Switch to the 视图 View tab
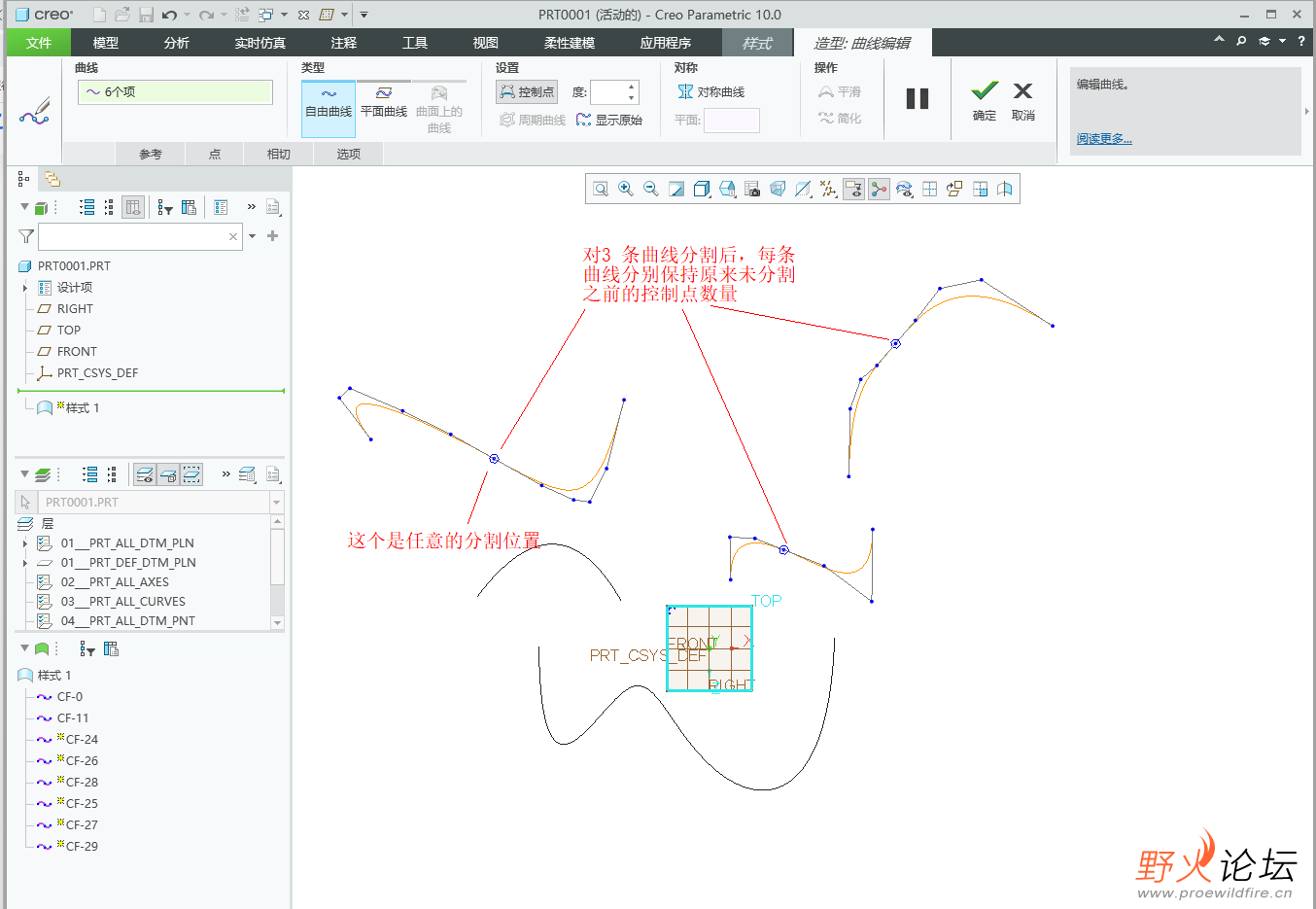The height and width of the screenshot is (909, 1316). [x=486, y=43]
